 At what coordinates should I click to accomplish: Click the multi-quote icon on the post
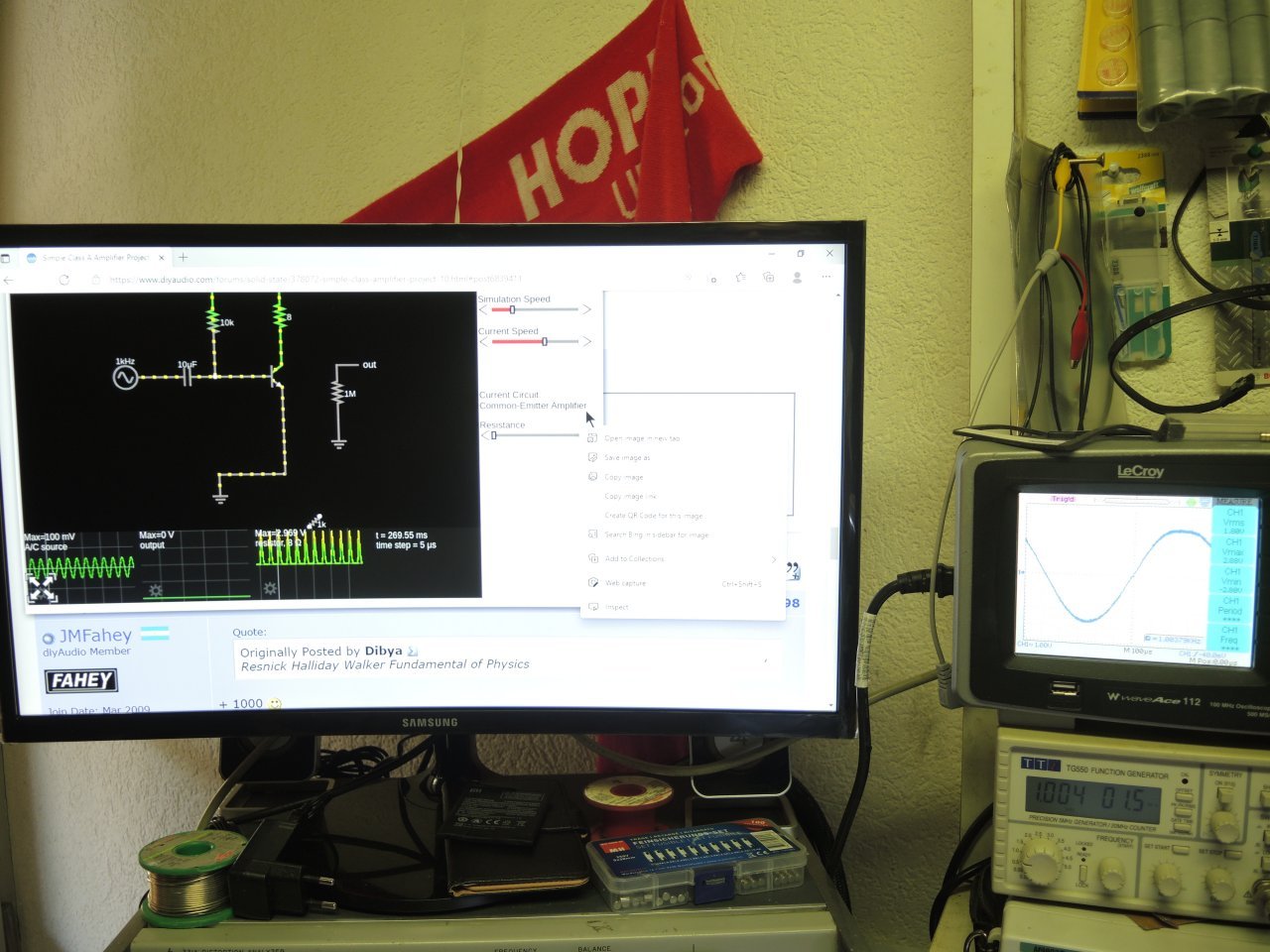point(793,570)
